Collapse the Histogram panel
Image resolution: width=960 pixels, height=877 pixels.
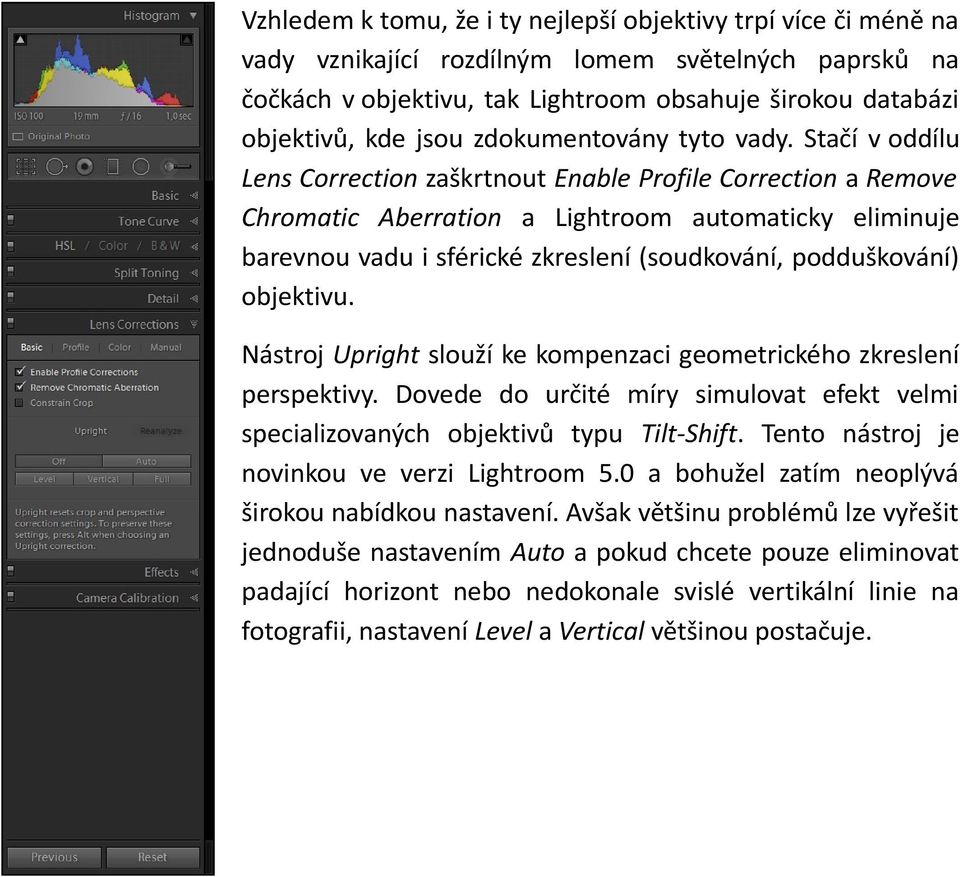tap(193, 15)
